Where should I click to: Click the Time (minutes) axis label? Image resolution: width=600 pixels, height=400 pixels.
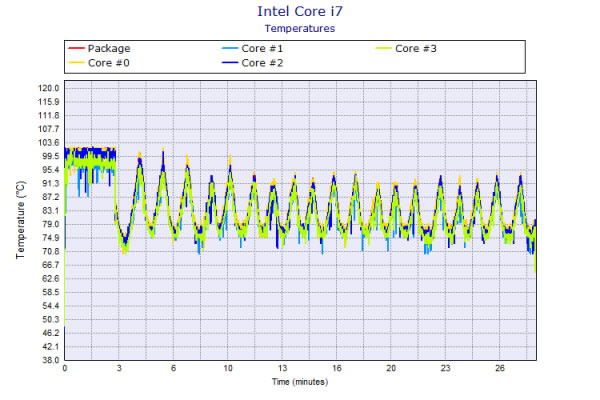point(300,382)
